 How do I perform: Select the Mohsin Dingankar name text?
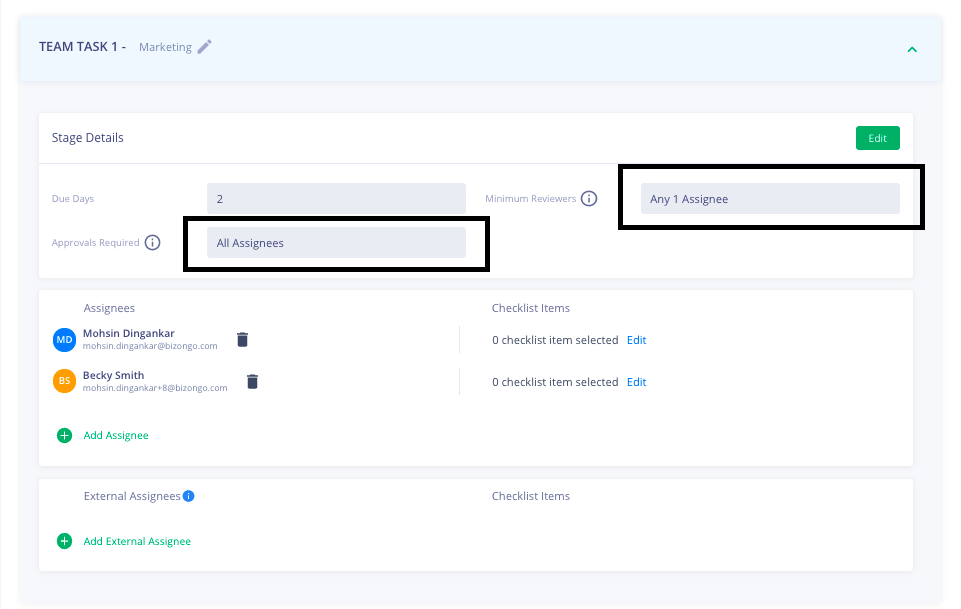click(129, 333)
